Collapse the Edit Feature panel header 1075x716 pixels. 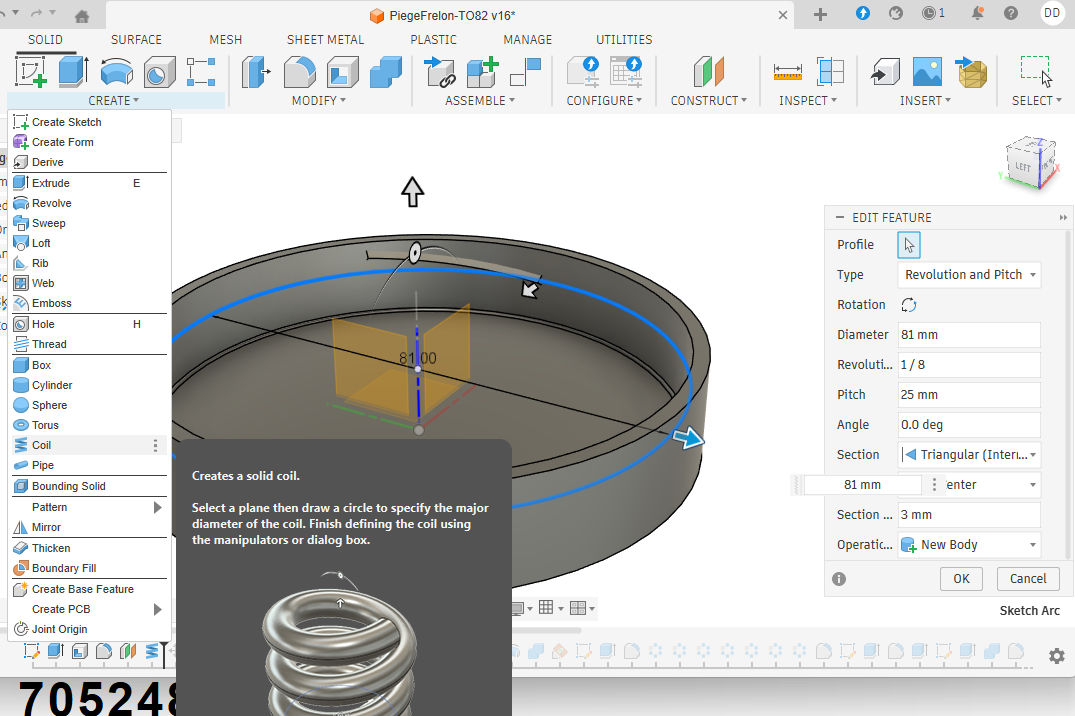coord(838,217)
